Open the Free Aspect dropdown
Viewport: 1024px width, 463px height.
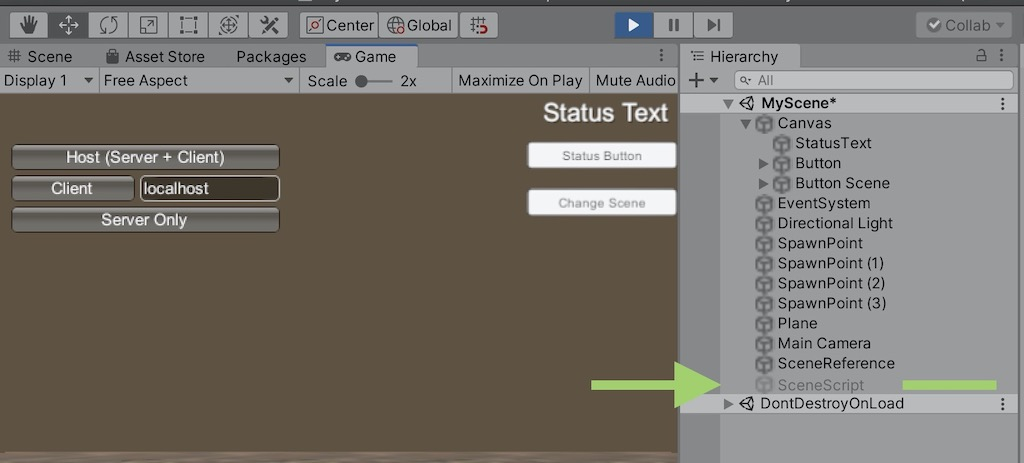pyautogui.click(x=199, y=81)
